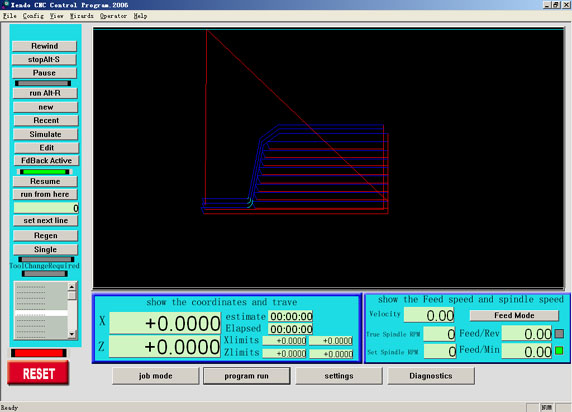Open the File menu
Image resolution: width=572 pixels, height=412 pixels.
9,16
